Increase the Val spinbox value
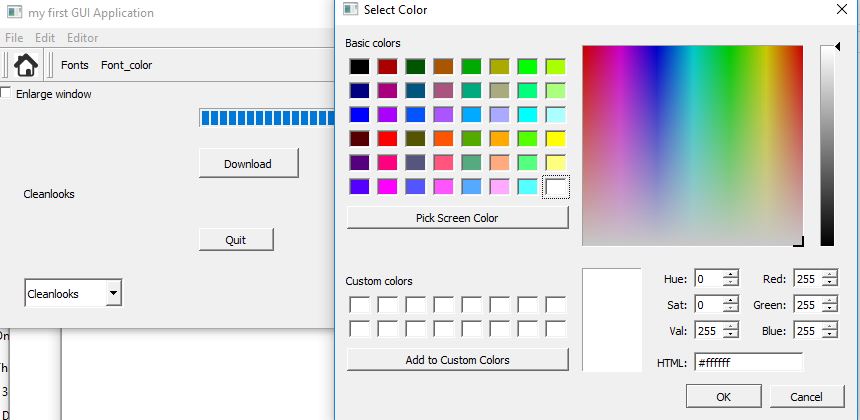 (731, 326)
